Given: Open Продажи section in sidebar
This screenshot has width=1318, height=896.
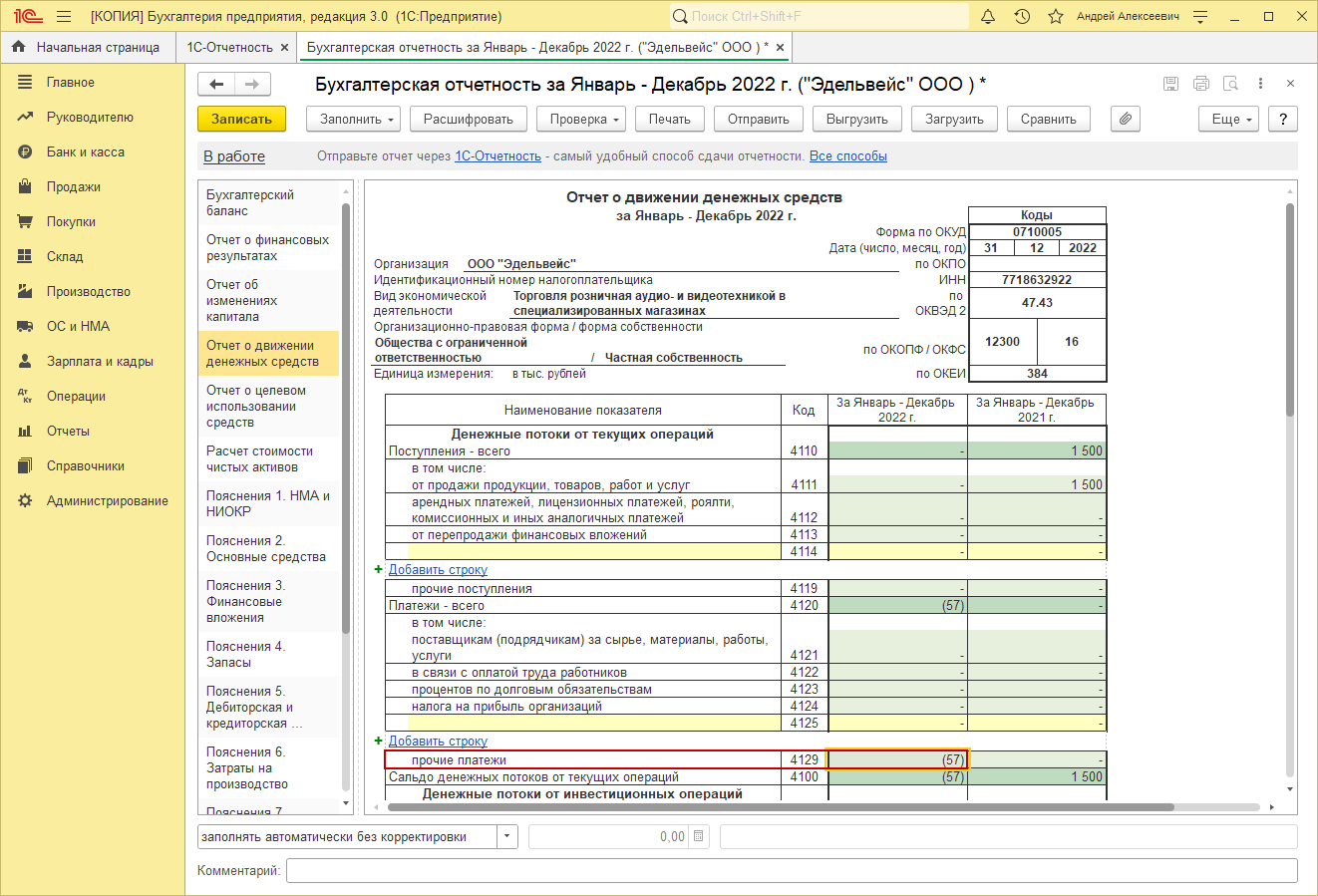Looking at the screenshot, I should click(x=74, y=187).
